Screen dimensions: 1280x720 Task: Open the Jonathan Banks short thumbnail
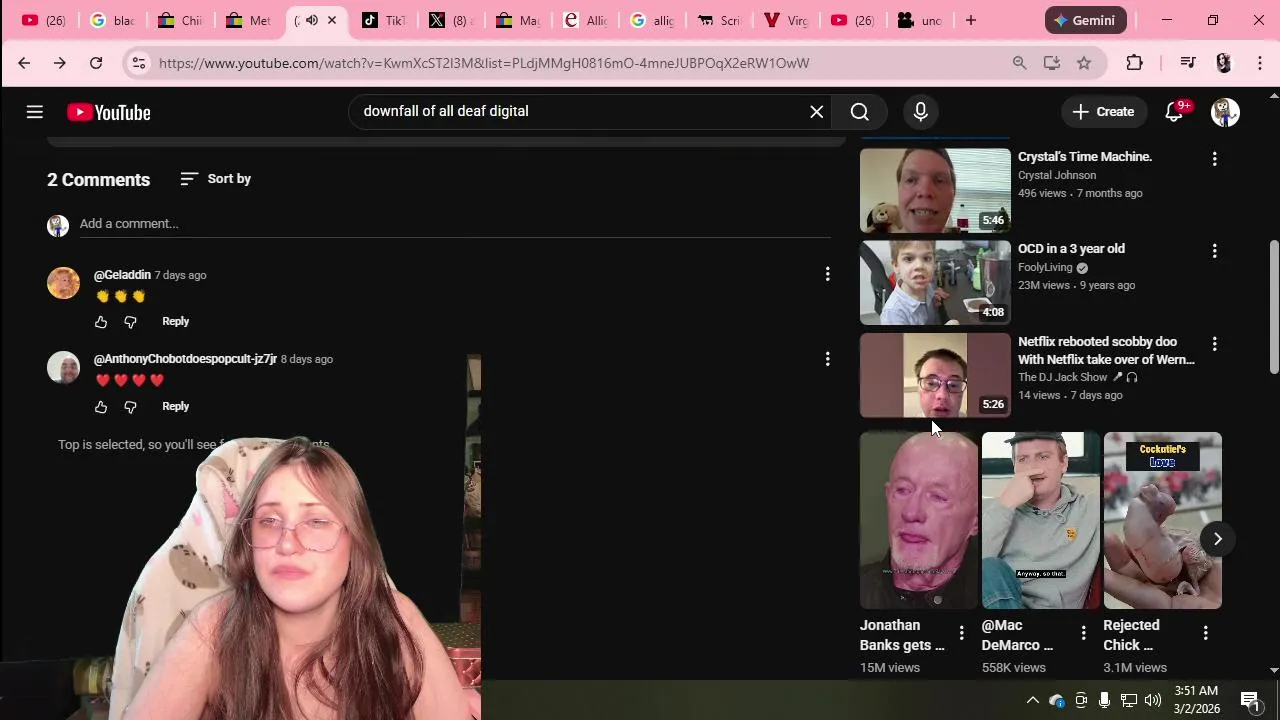click(919, 520)
